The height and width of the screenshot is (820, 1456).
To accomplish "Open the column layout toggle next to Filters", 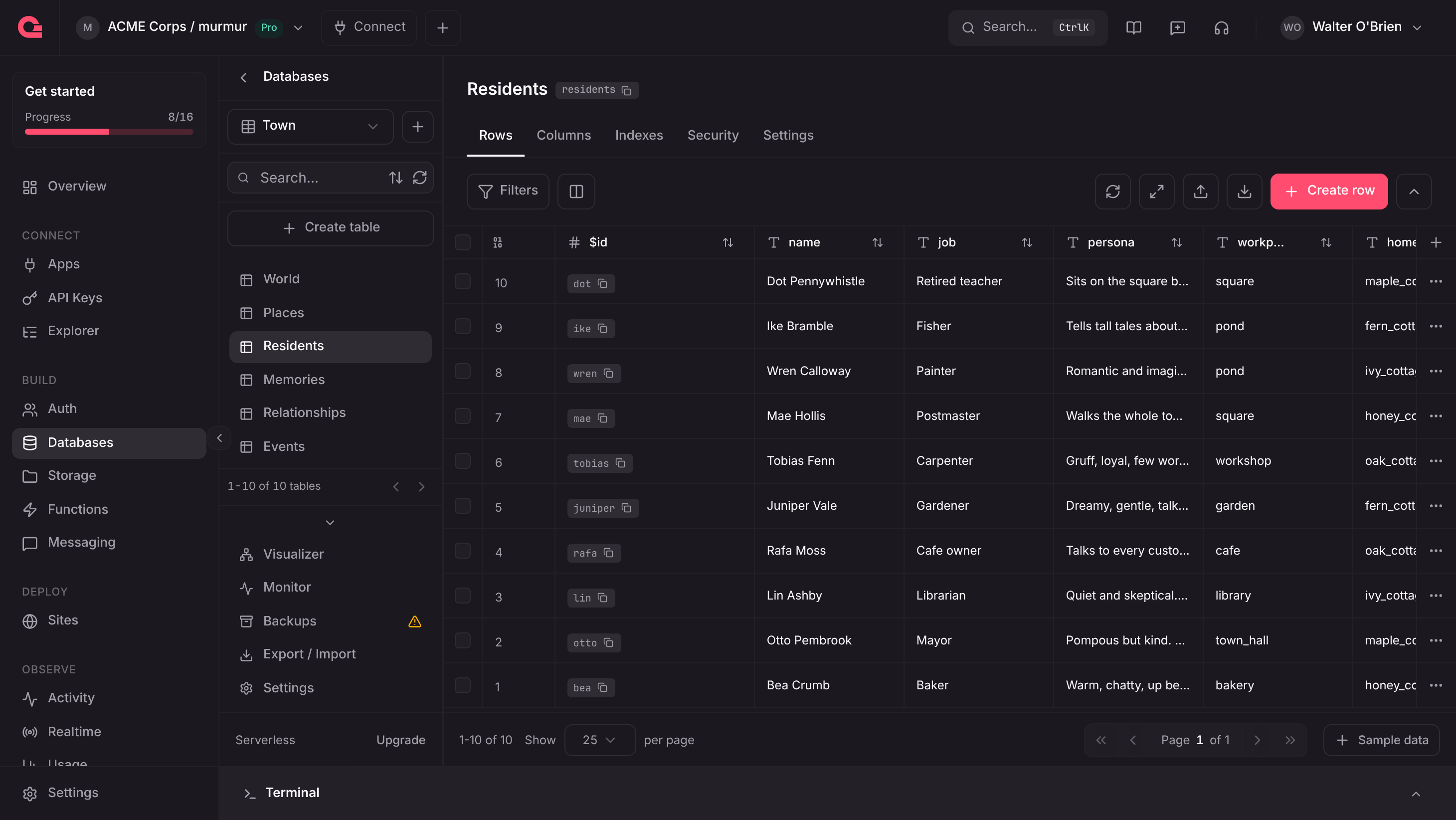I will pos(576,191).
